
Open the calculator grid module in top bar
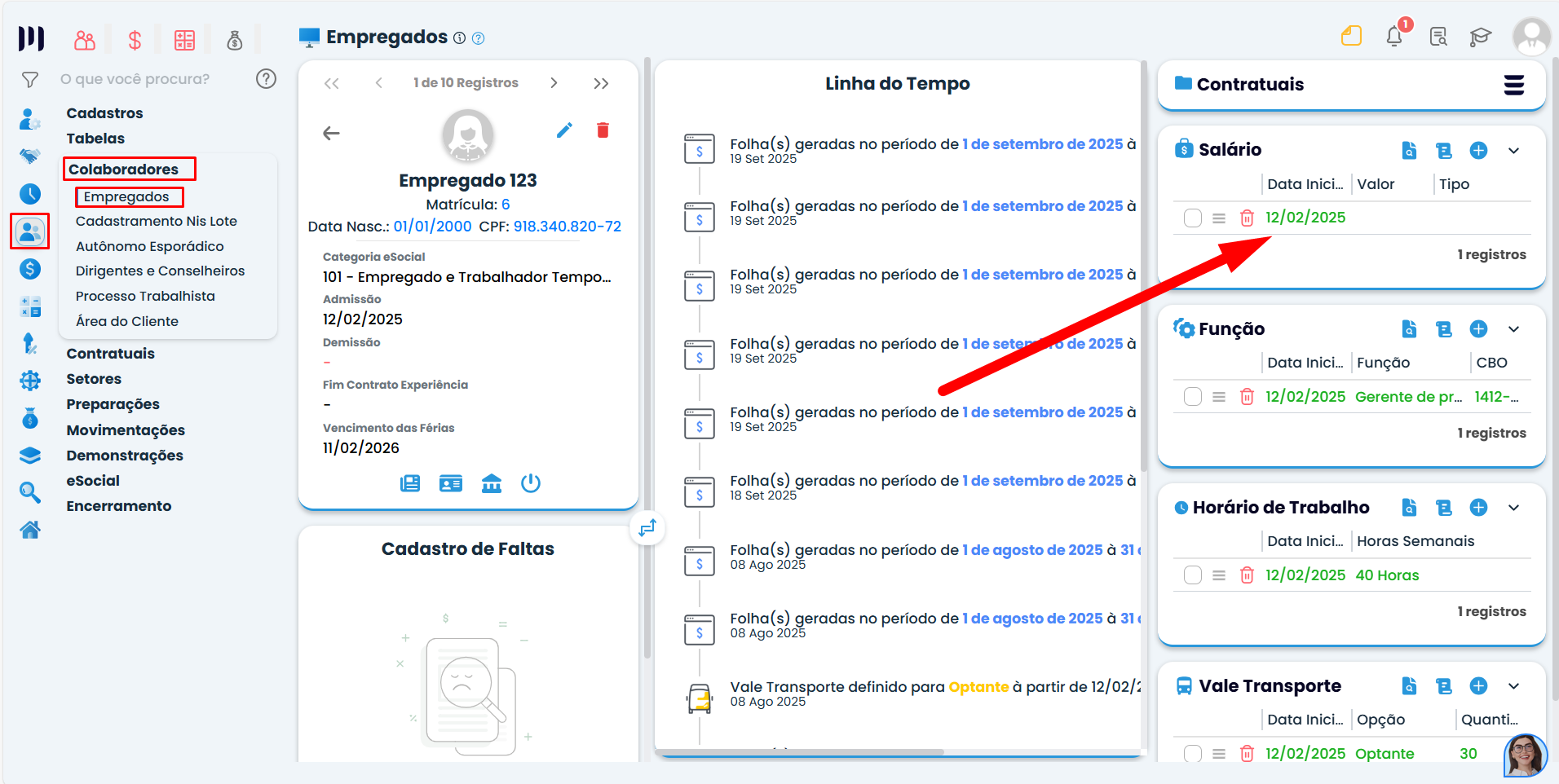[185, 39]
